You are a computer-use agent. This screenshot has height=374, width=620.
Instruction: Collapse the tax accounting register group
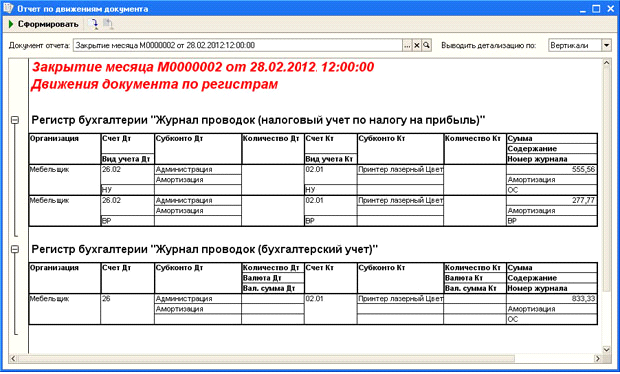[15, 120]
